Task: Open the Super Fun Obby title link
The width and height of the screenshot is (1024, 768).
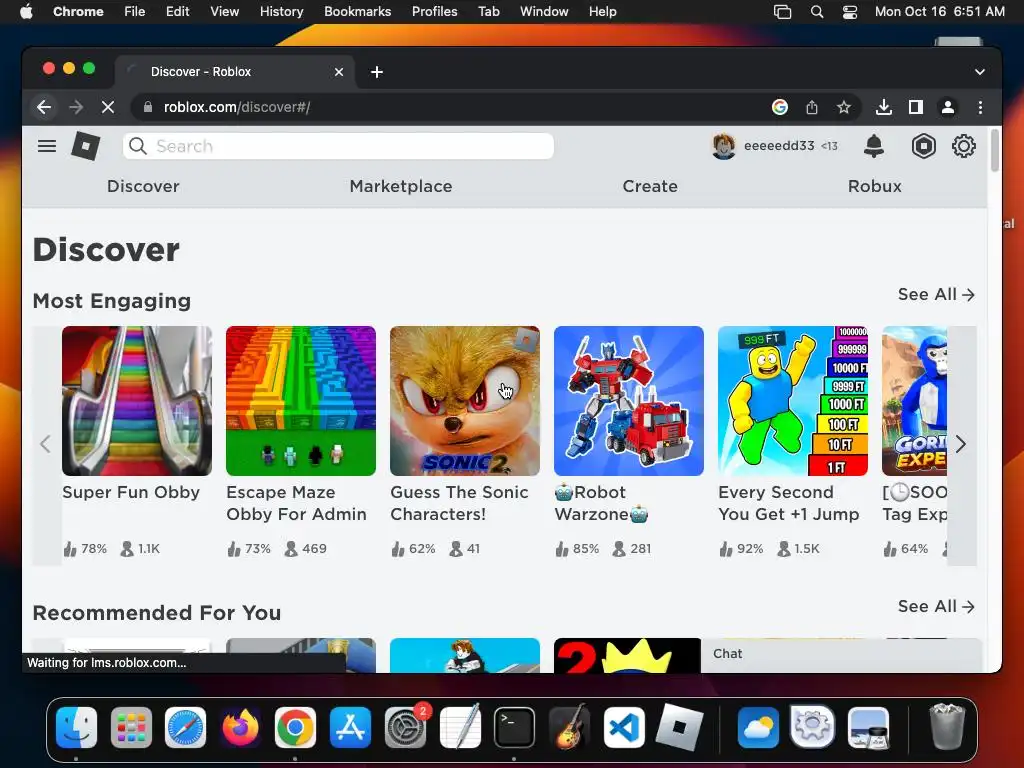Action: coord(131,492)
